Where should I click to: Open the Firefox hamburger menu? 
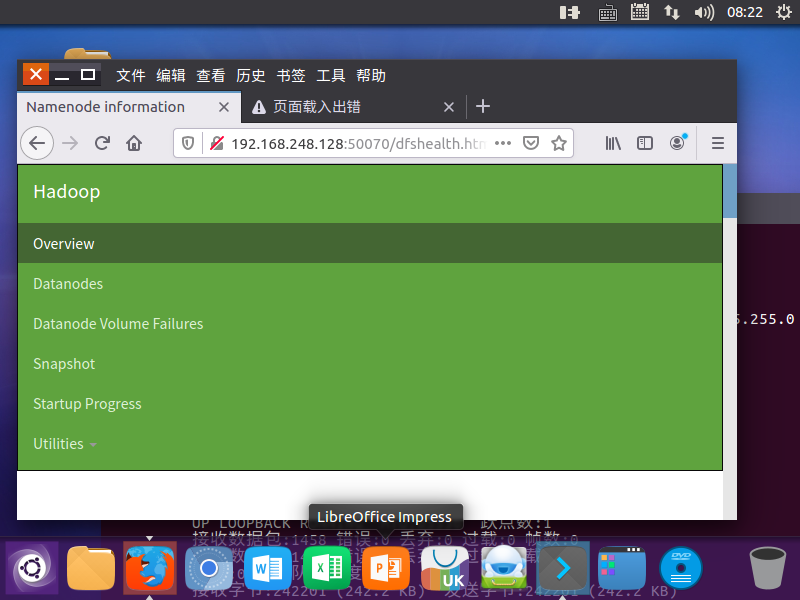718,143
